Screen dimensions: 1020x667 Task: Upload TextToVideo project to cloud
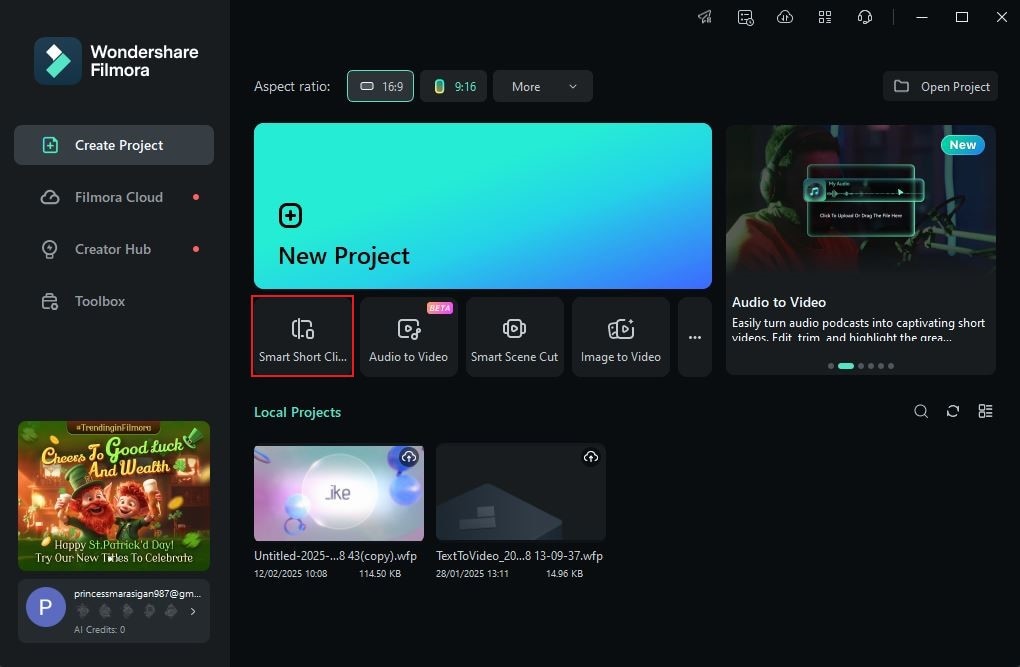coord(591,457)
